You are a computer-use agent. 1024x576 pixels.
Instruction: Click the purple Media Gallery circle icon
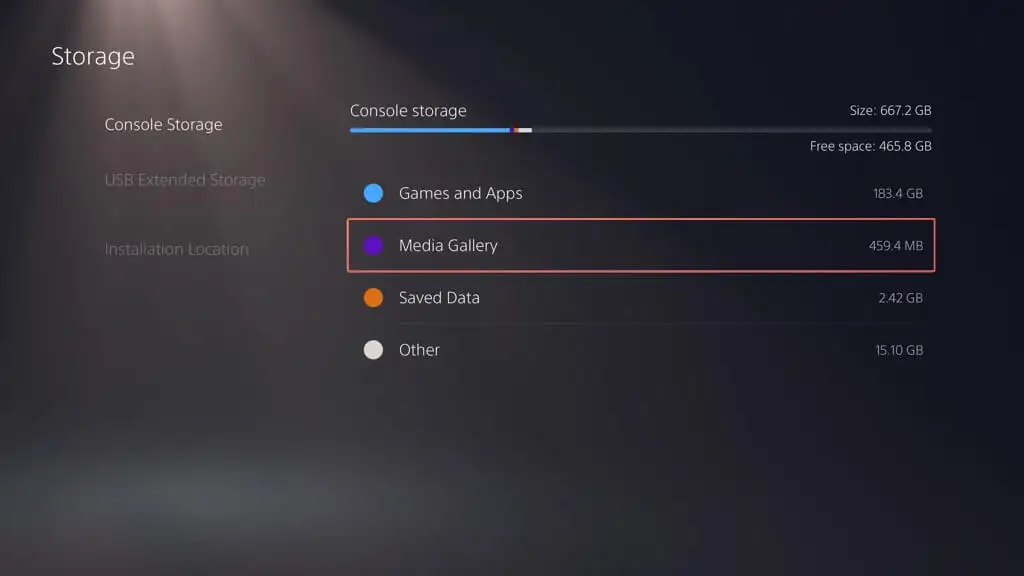point(374,246)
